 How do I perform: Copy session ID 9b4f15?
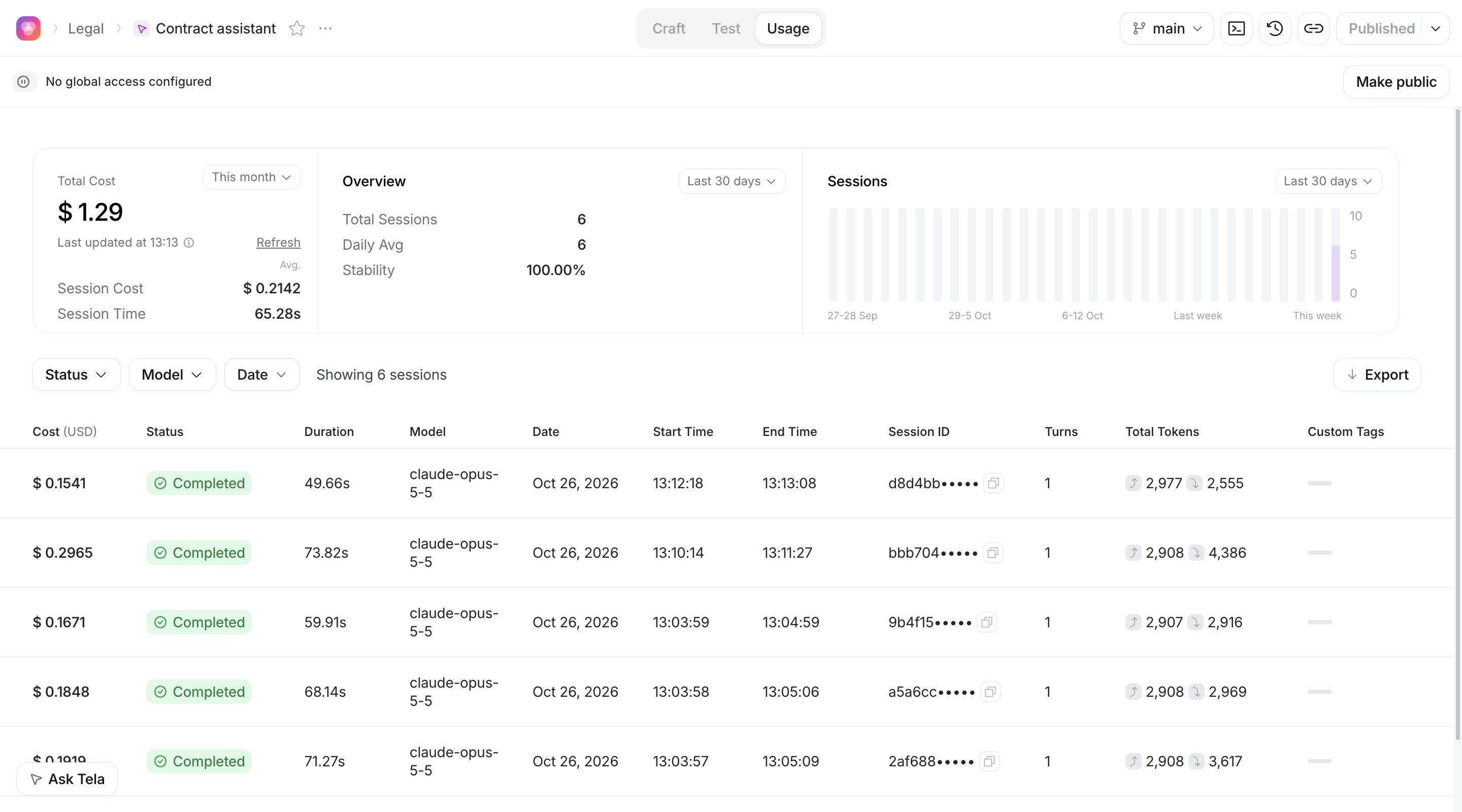pos(987,623)
